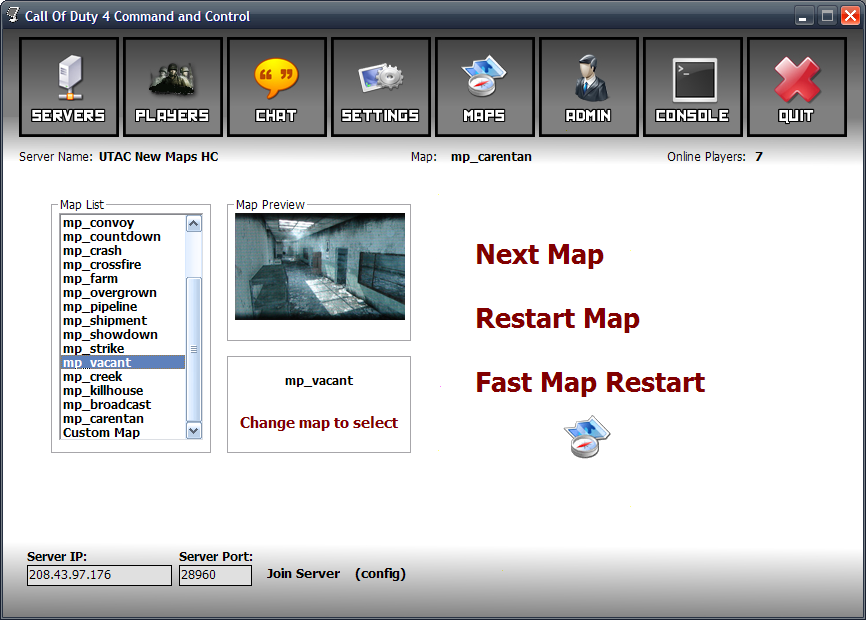The image size is (866, 620).
Task: Click Restart Map
Action: tap(558, 319)
